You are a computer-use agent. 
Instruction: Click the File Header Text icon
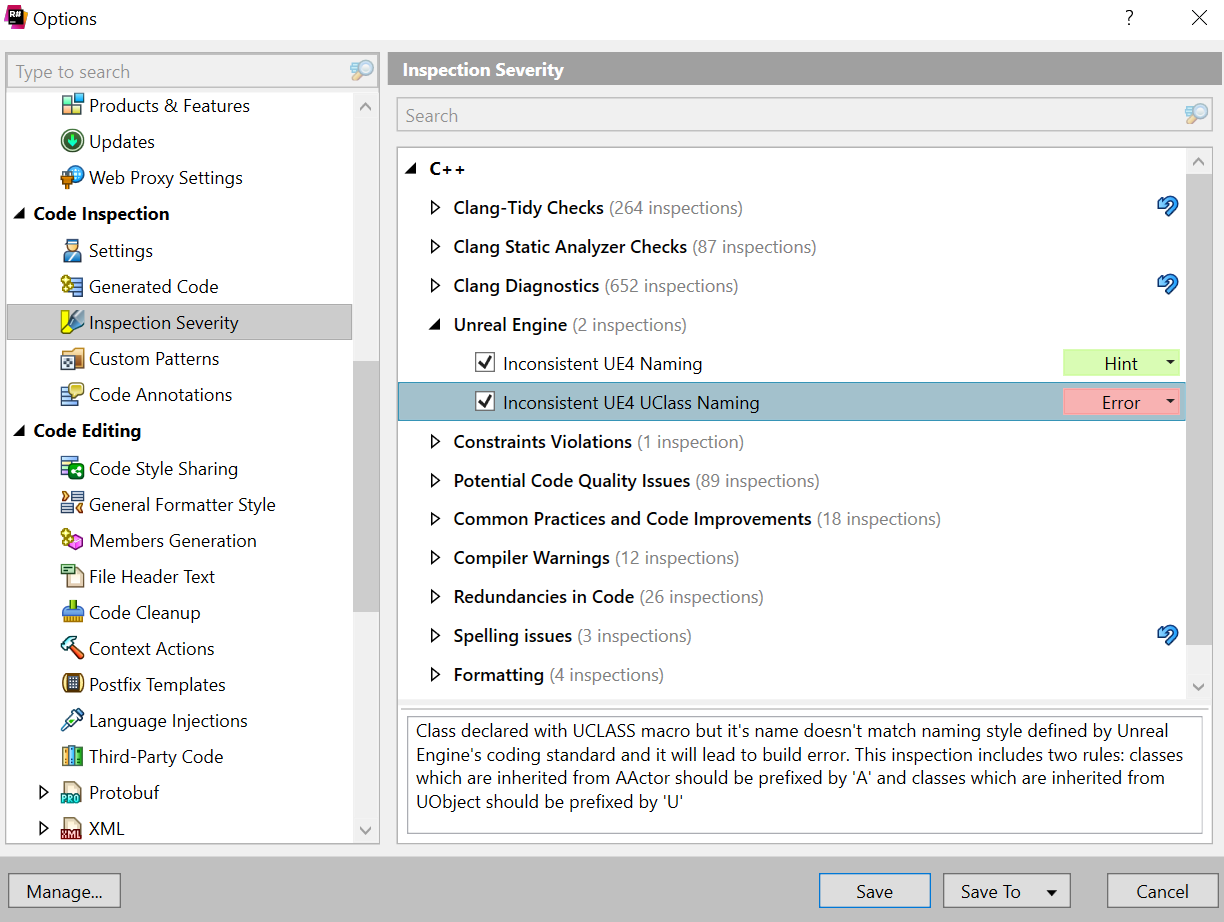click(x=72, y=576)
